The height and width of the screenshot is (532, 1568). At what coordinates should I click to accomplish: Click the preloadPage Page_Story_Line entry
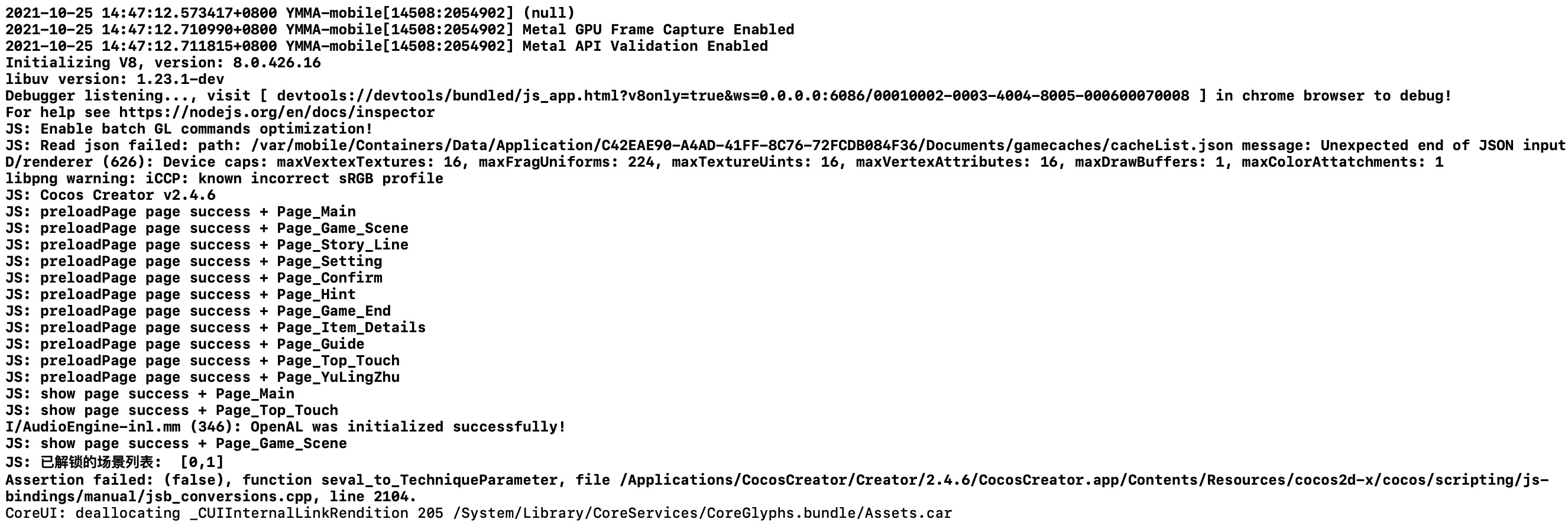(207, 245)
